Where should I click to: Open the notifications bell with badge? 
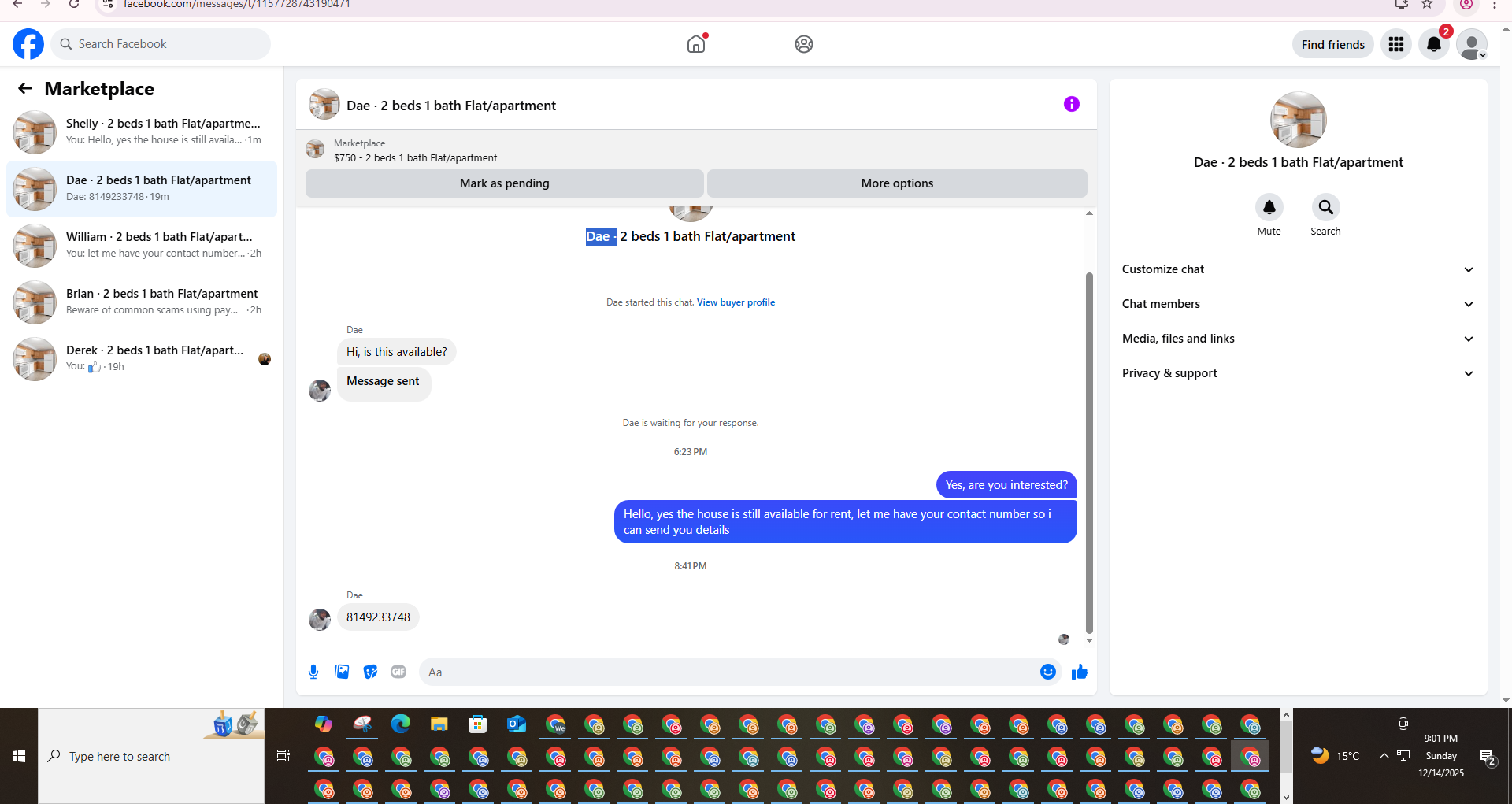[1434, 44]
